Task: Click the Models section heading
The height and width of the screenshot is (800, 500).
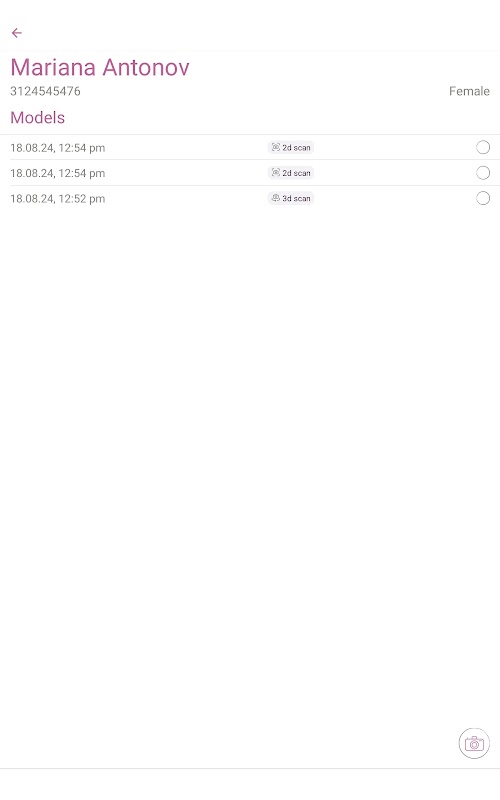Action: [38, 117]
